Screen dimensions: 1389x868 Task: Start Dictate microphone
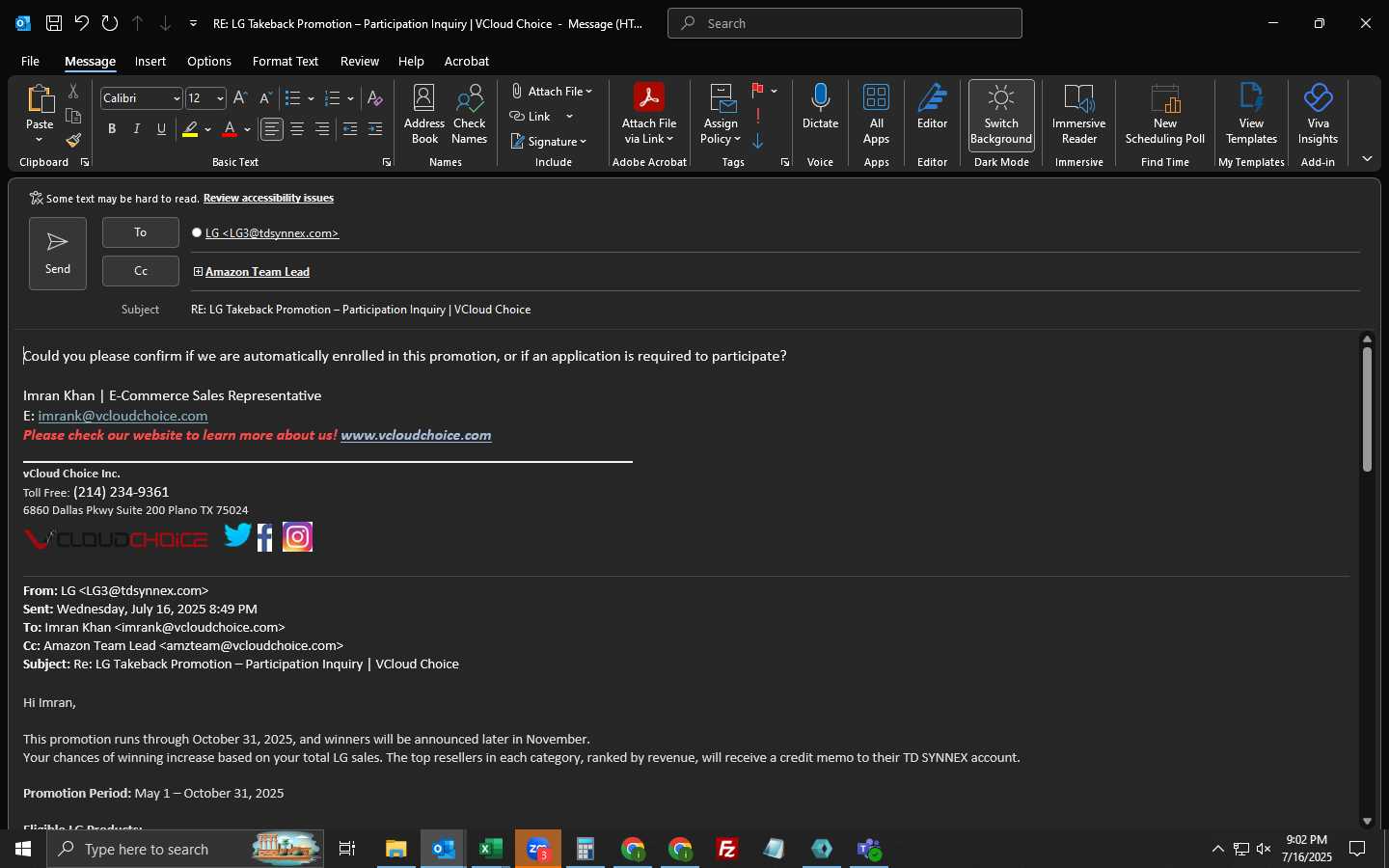[821, 106]
